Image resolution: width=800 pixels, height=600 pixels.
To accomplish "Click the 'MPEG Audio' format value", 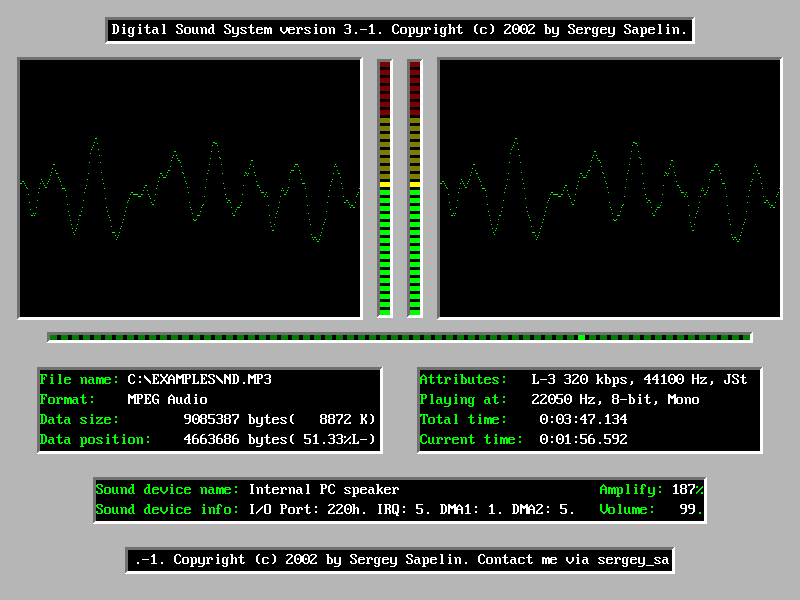I will point(167,399).
